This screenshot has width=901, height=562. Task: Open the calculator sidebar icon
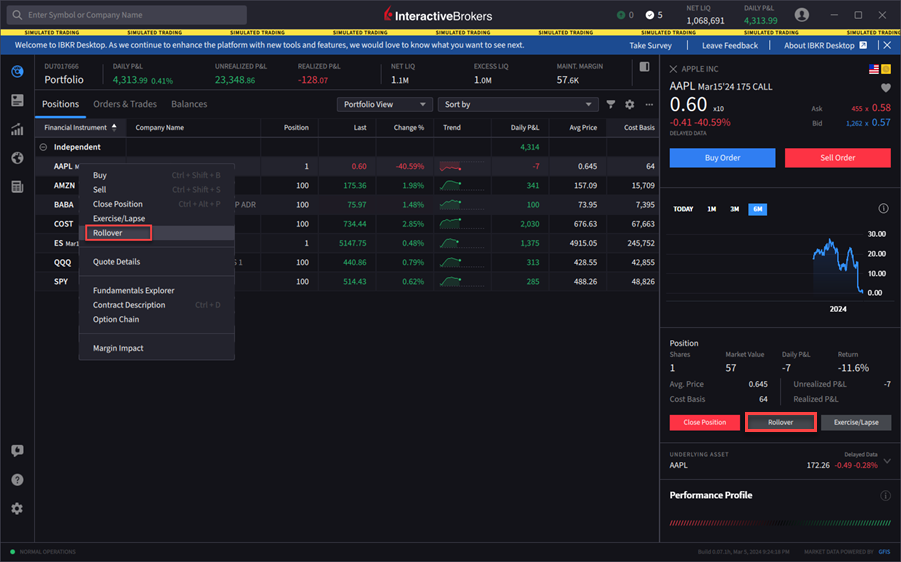coord(17,187)
